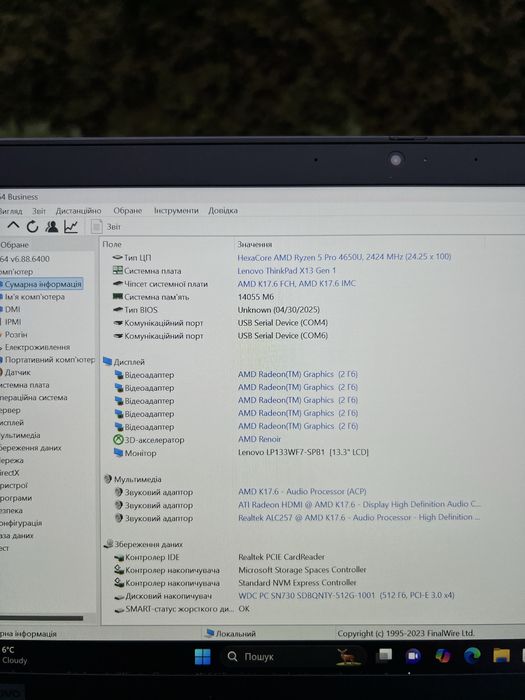
Task: Open the Звіт menu
Action: tap(39, 211)
